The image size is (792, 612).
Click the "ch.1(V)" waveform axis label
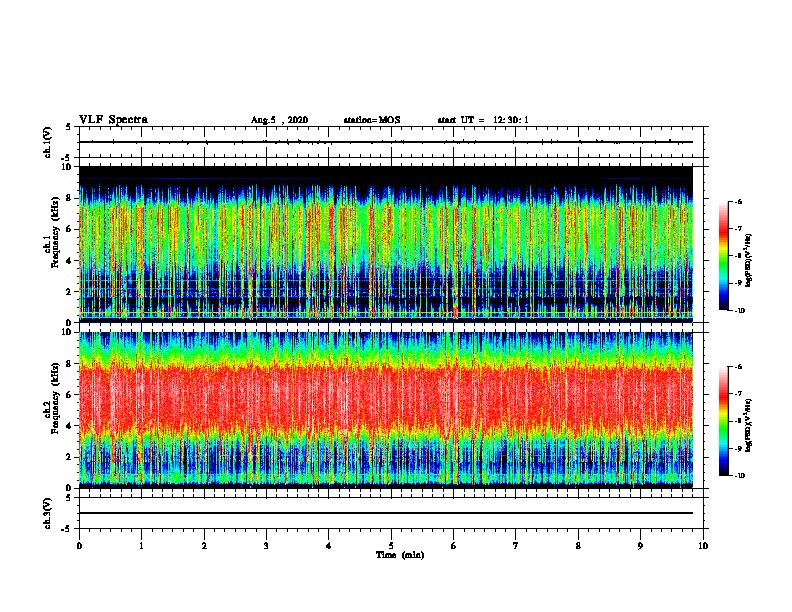pos(48,142)
